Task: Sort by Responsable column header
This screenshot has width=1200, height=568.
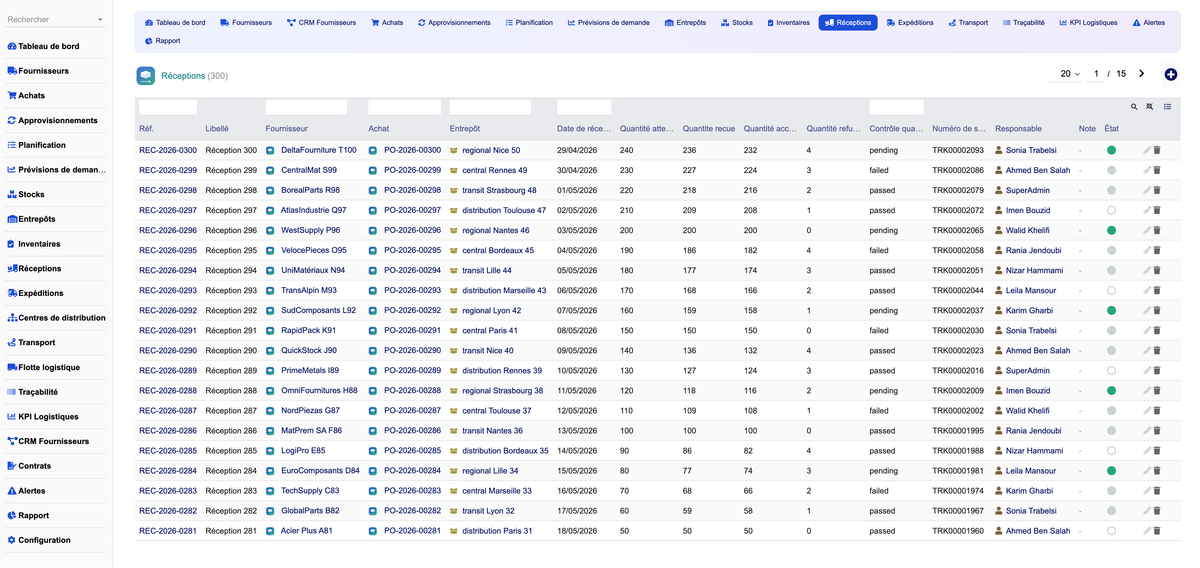Action: pos(1018,128)
